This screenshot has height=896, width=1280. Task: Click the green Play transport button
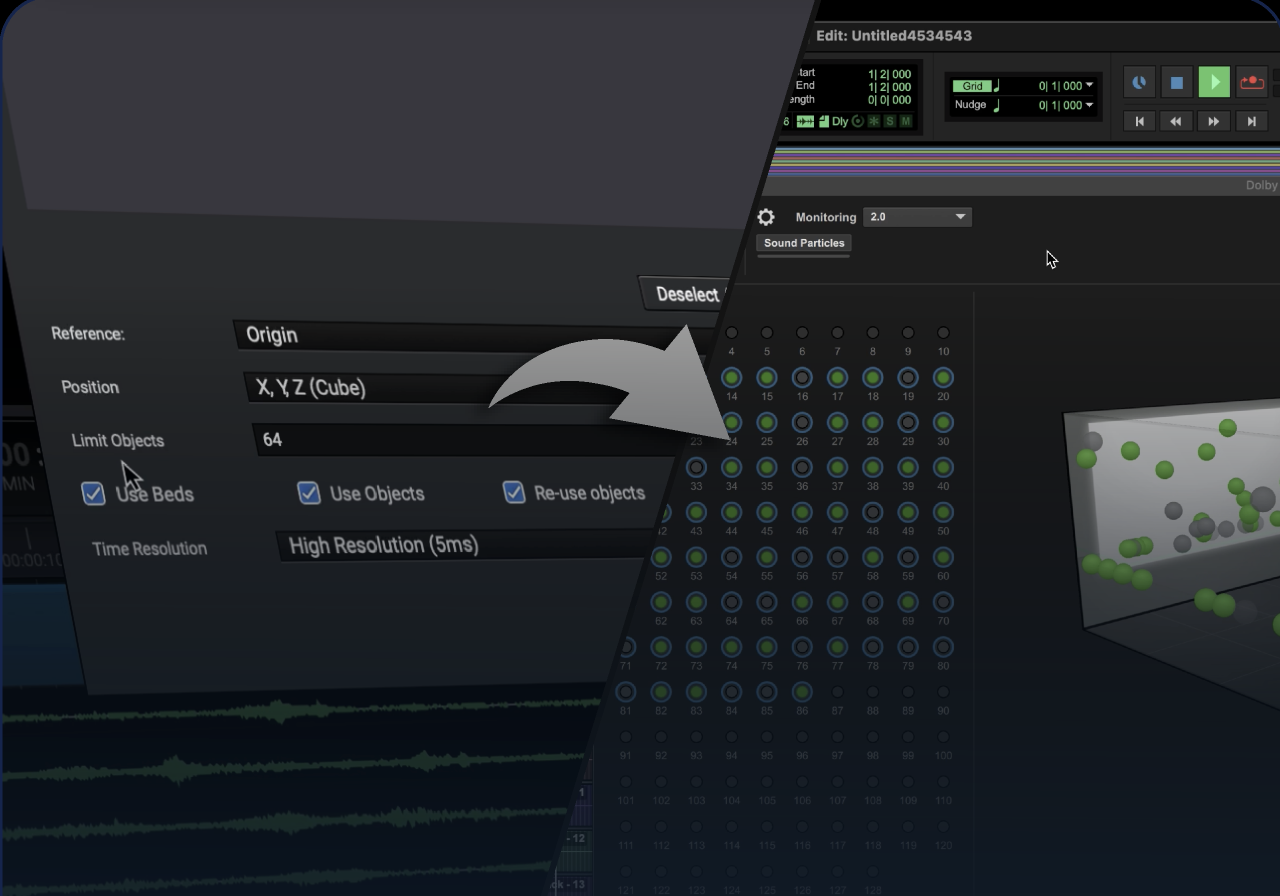point(1214,82)
